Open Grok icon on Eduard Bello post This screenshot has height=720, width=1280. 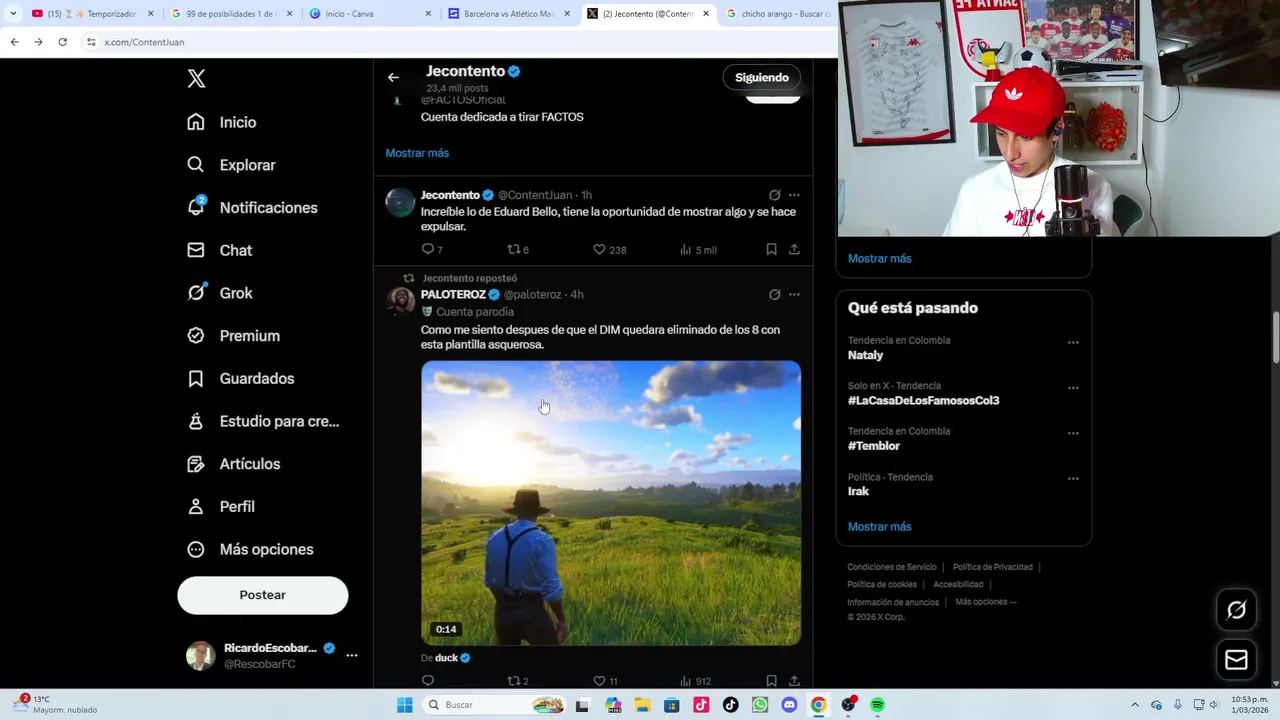774,195
